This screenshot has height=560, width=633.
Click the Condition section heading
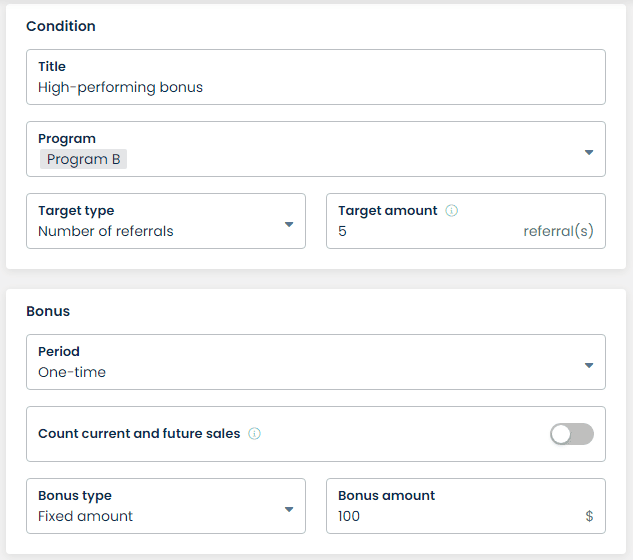61,26
